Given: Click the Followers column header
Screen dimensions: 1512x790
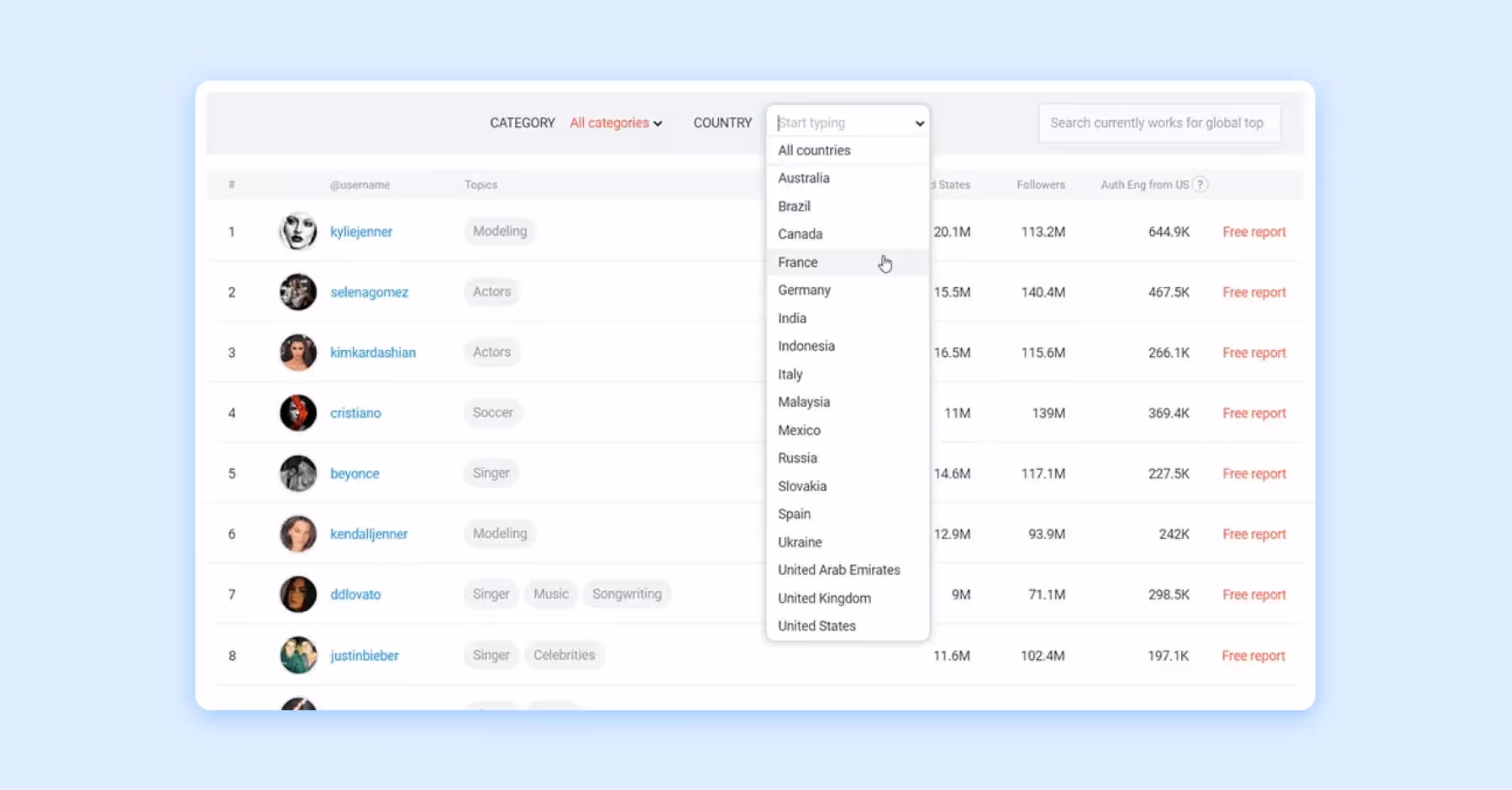Looking at the screenshot, I should tap(1041, 185).
